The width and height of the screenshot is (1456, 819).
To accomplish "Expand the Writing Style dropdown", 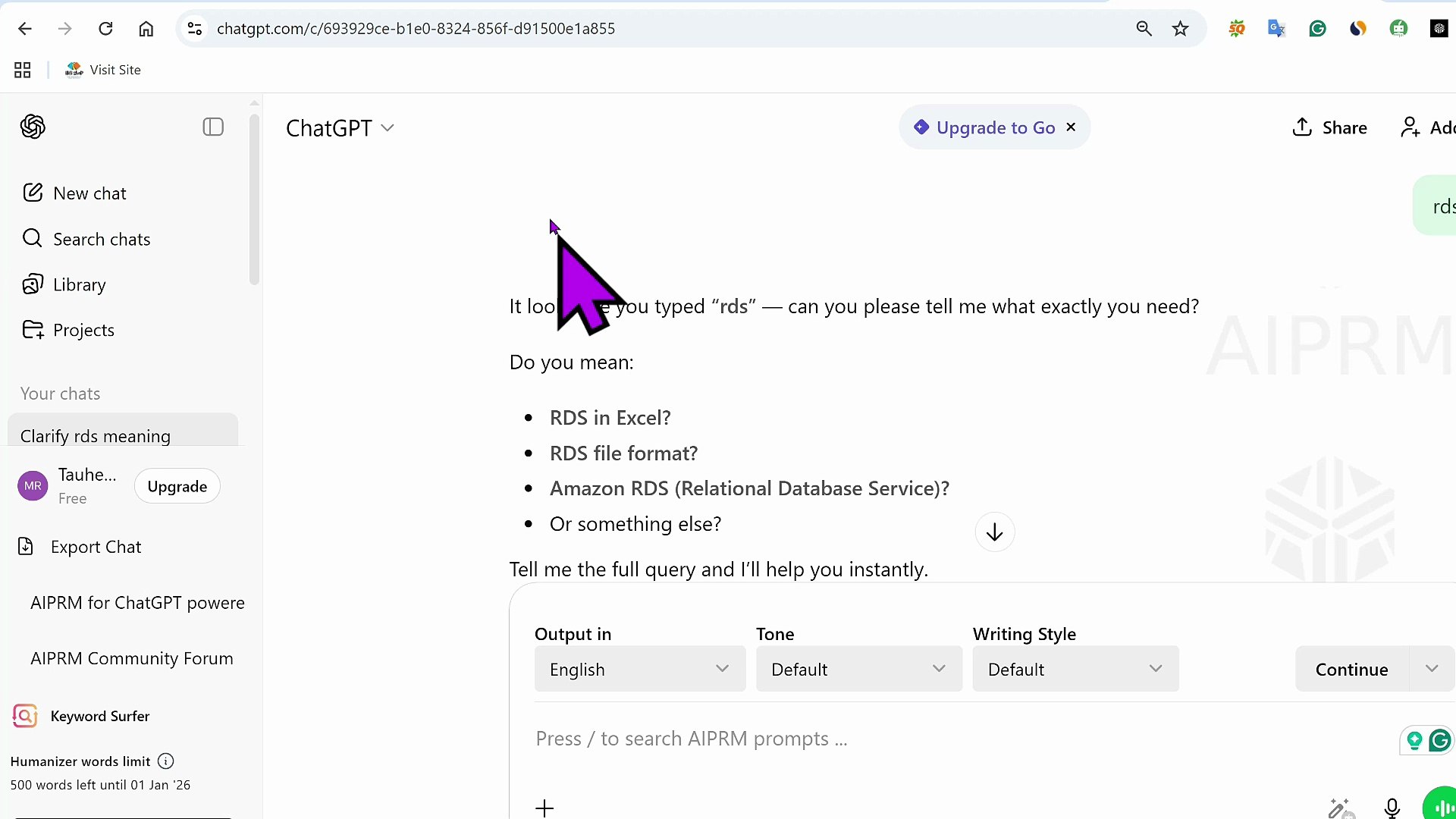I will (x=1075, y=669).
